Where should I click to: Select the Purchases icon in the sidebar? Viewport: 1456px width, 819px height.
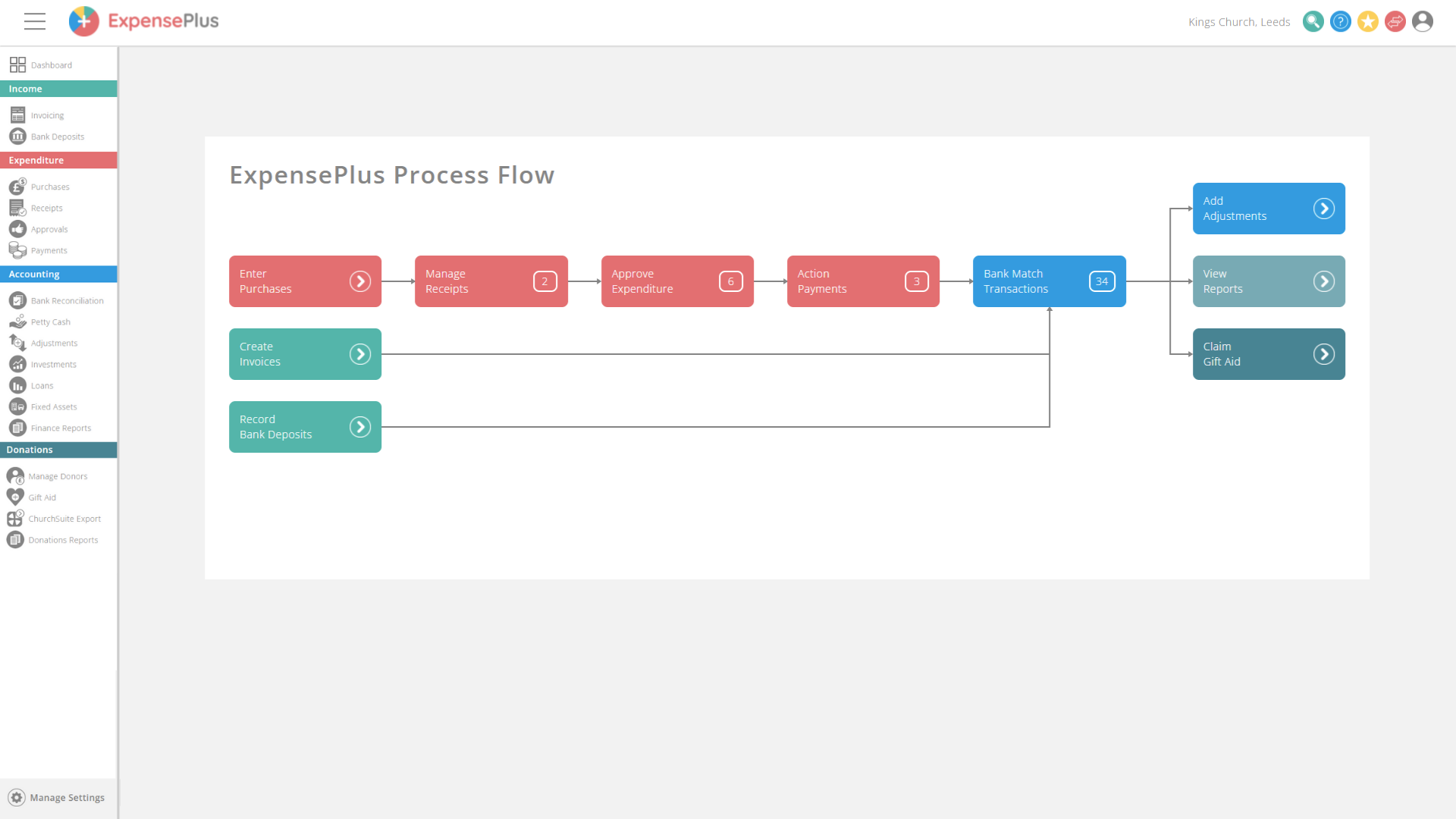pos(18,187)
